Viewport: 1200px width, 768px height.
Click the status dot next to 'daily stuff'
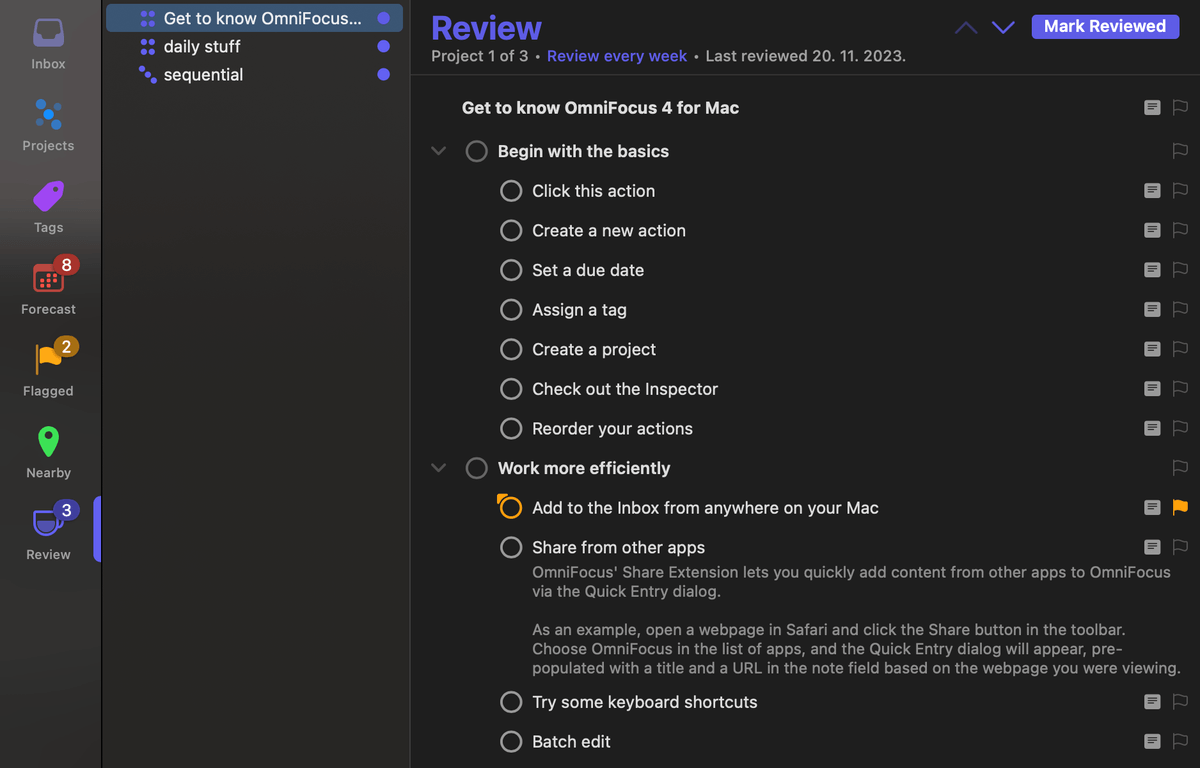click(382, 45)
